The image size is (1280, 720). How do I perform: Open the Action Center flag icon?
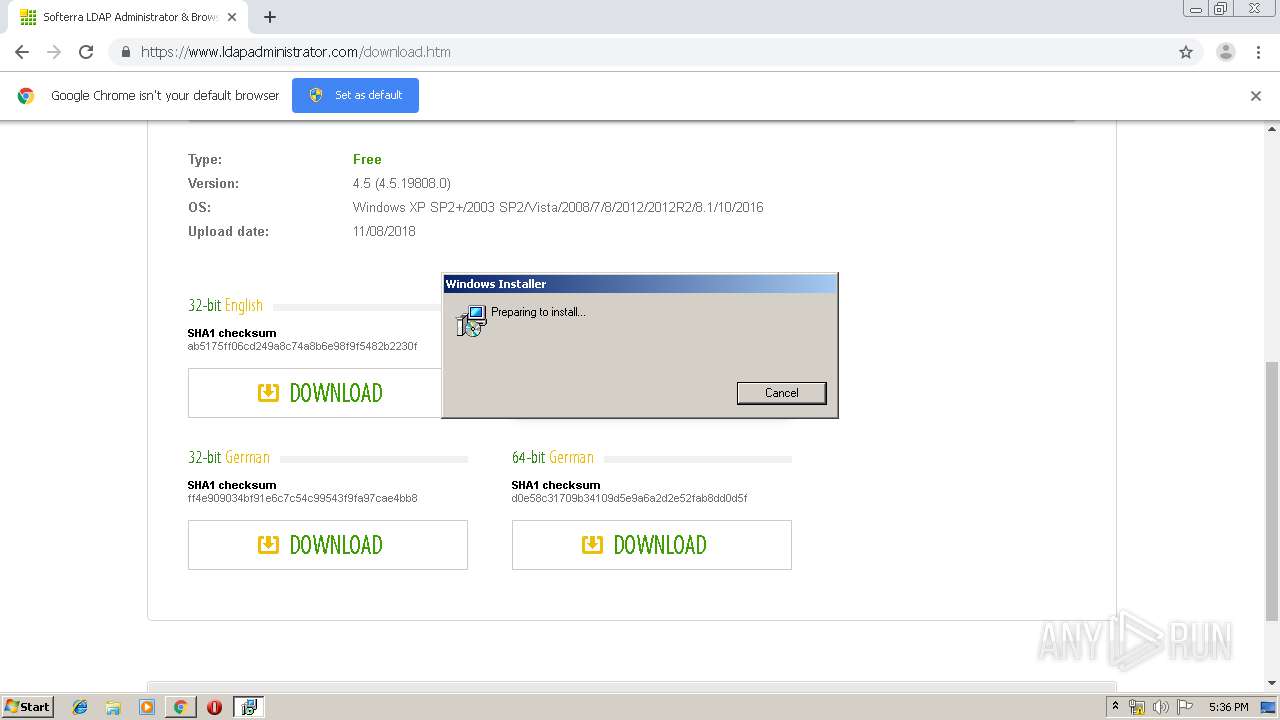(x=1185, y=707)
